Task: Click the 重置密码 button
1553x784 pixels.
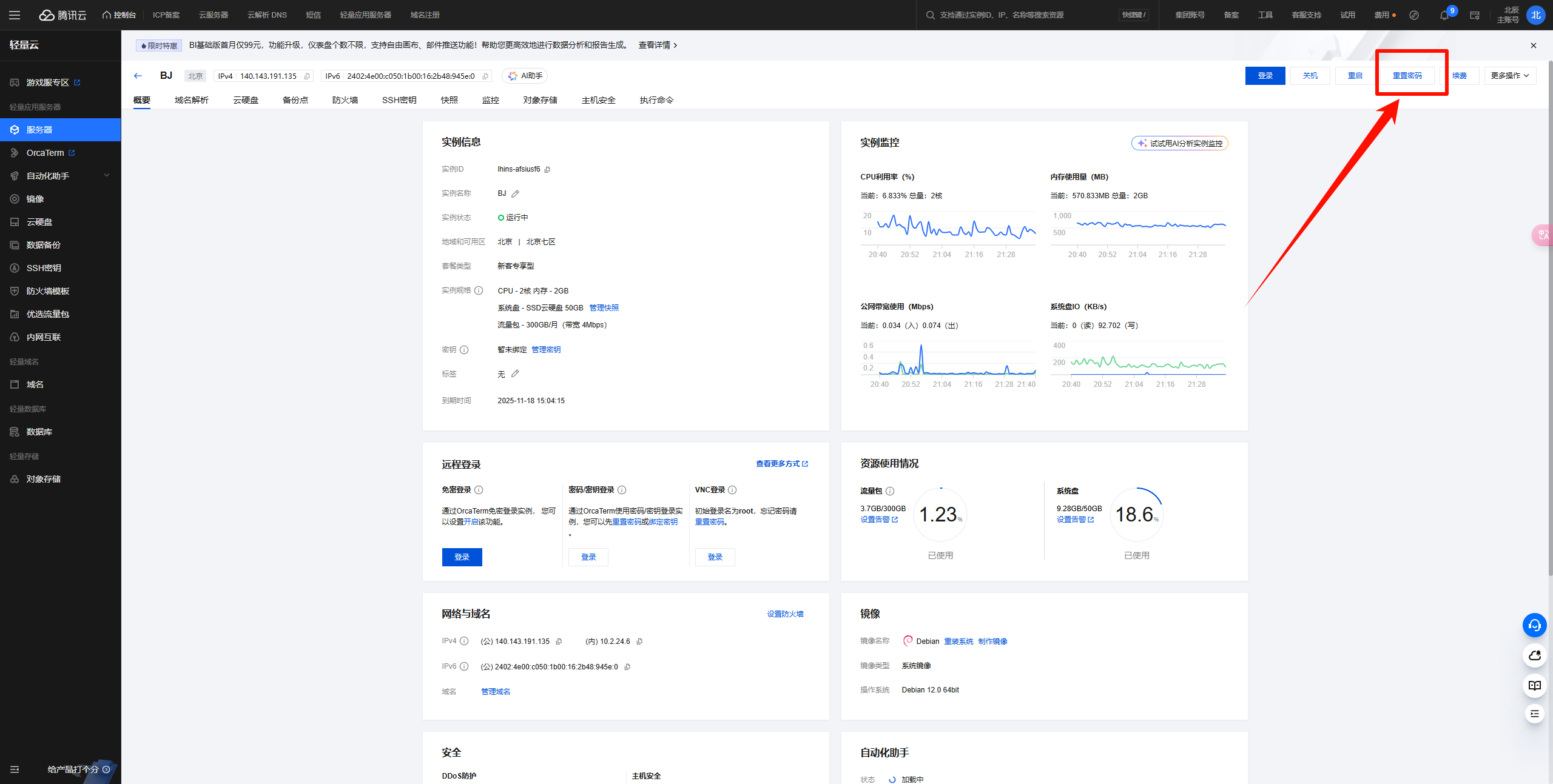Action: [1407, 76]
